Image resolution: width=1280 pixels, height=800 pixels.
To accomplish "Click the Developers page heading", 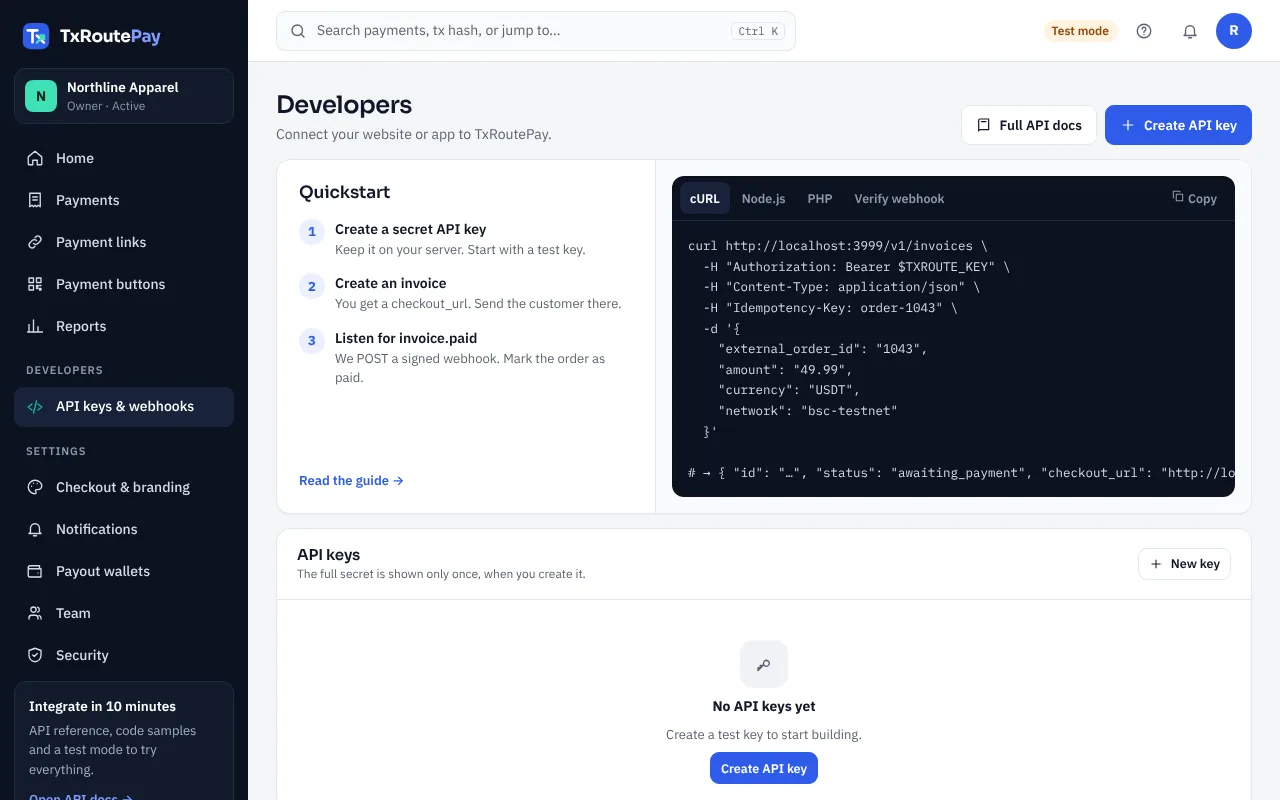I will tap(344, 104).
